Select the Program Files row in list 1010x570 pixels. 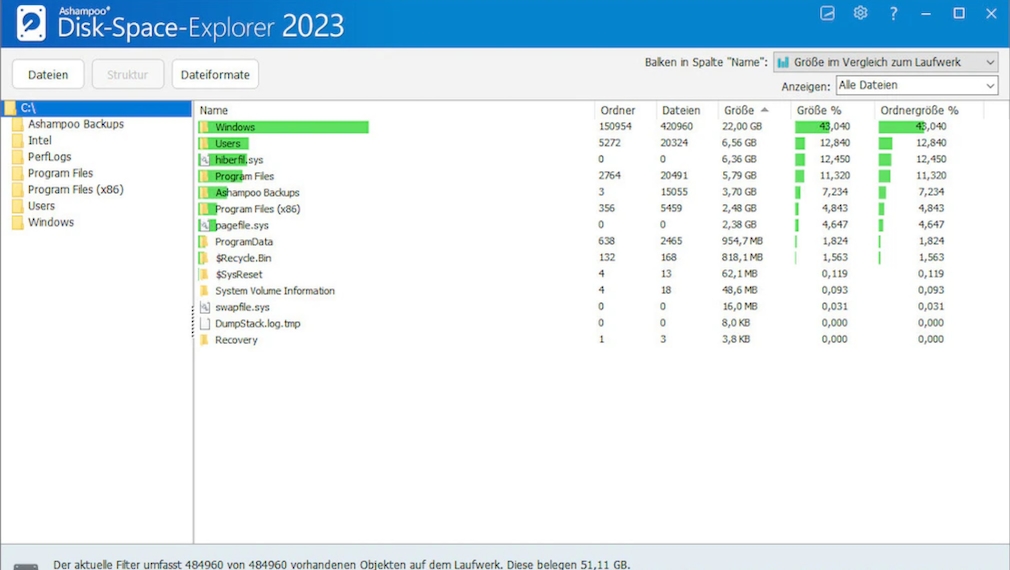pyautogui.click(x=589, y=176)
